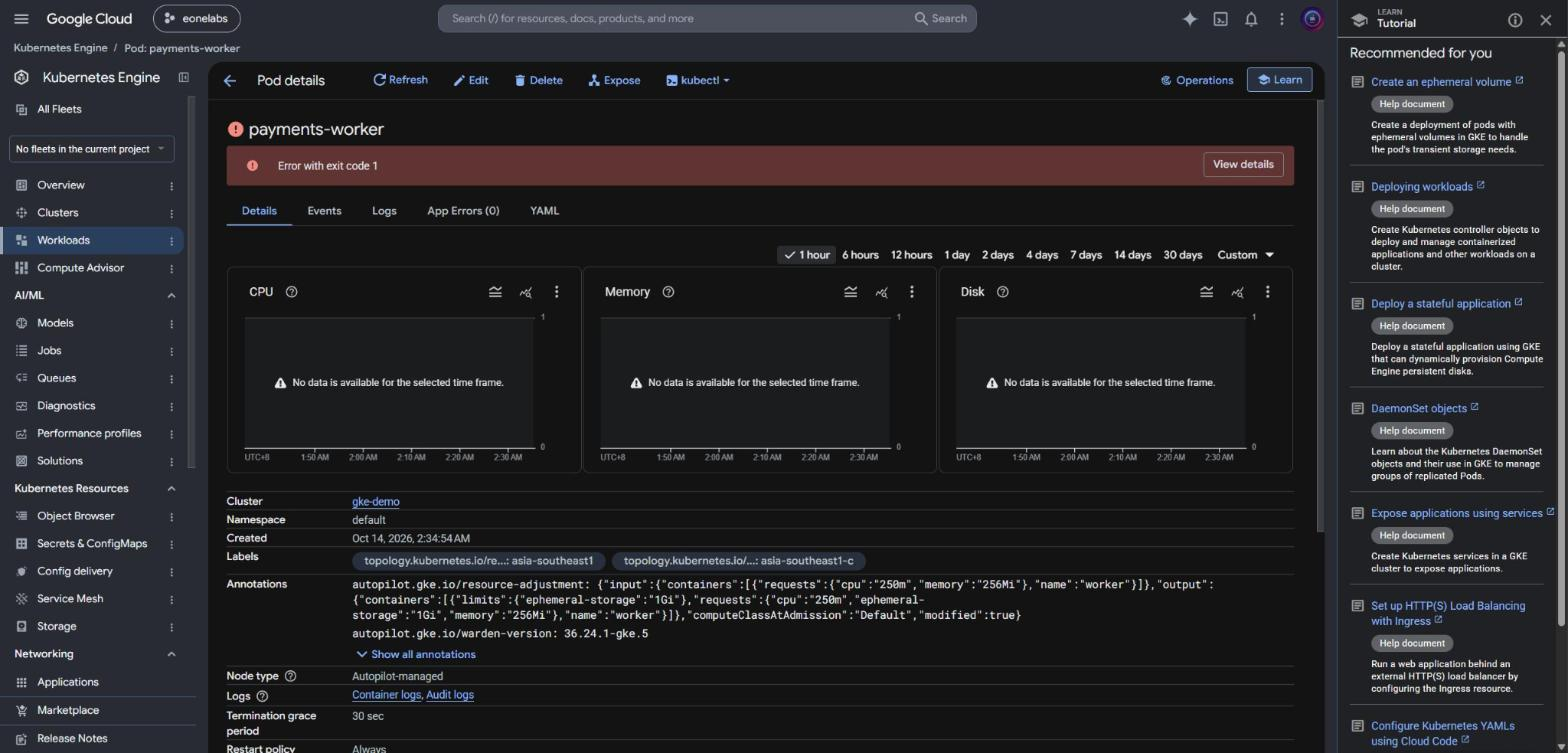Activate Cloud Shell terminal icon
The image size is (1568, 753).
[1220, 19]
